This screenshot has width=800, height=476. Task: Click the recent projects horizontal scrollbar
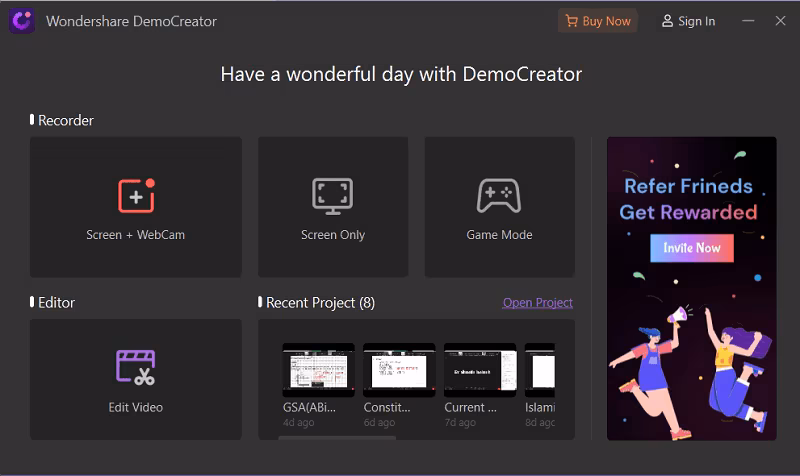(x=337, y=438)
